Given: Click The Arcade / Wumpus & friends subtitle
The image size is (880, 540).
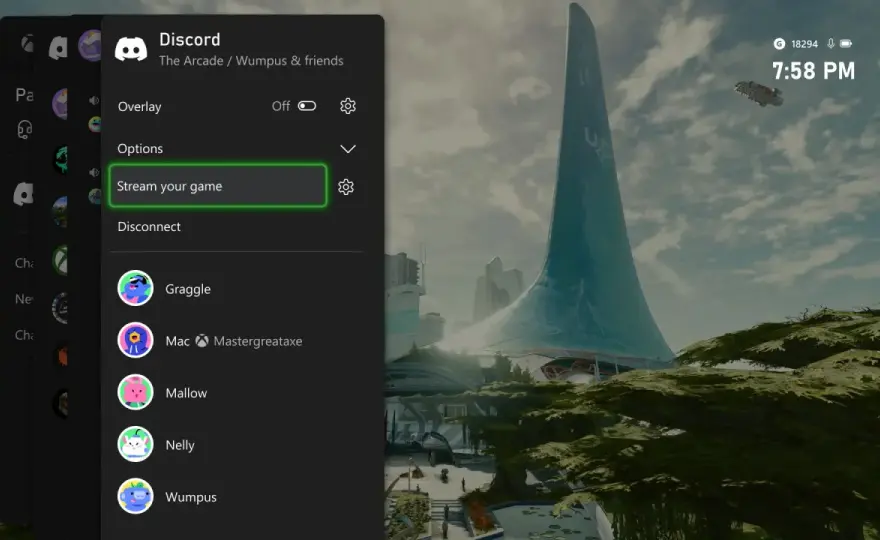Looking at the screenshot, I should tap(251, 61).
